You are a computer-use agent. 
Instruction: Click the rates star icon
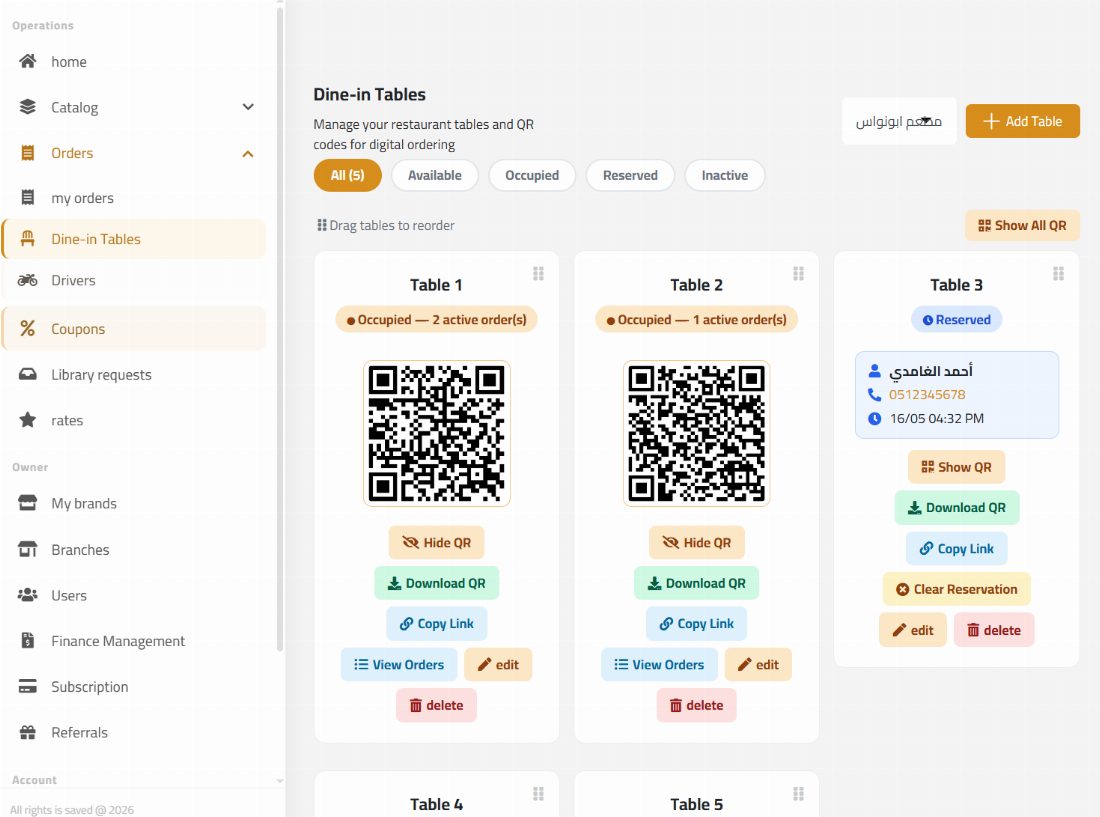click(27, 420)
